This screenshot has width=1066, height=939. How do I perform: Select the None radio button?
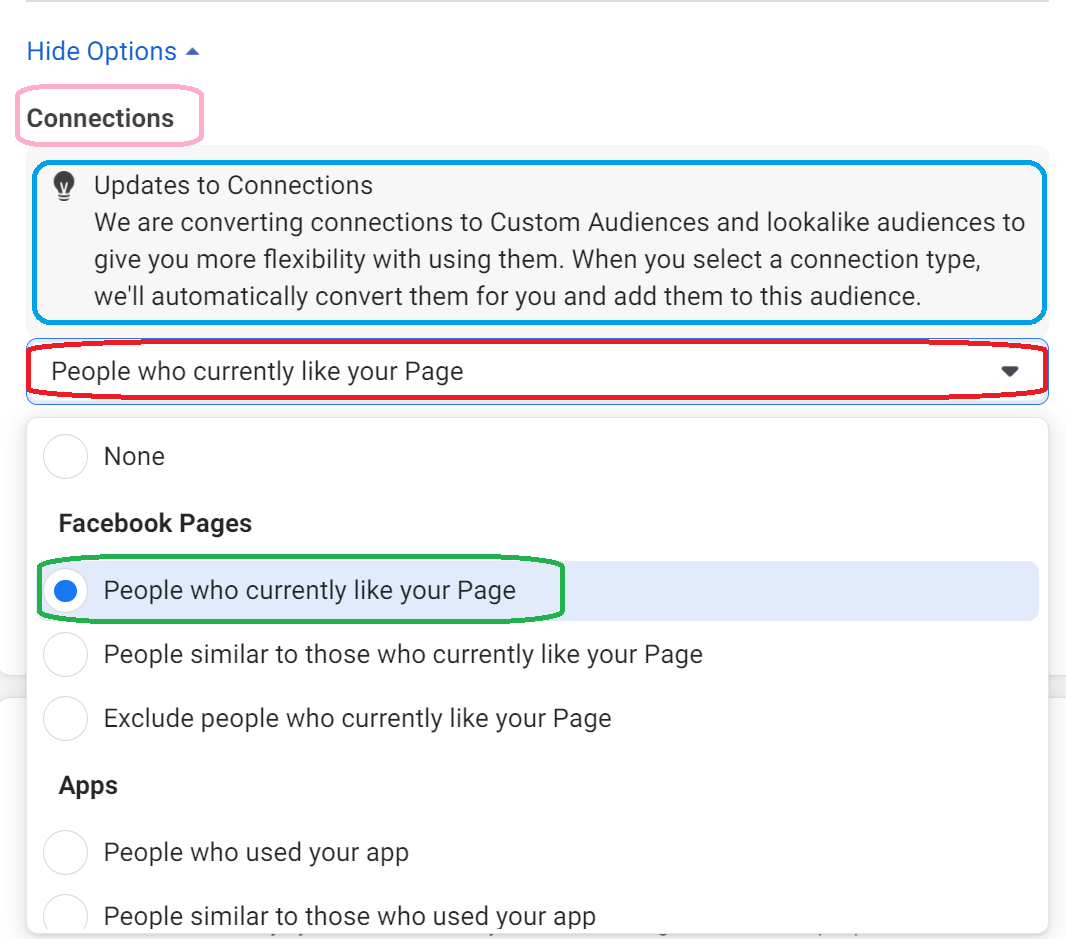click(x=66, y=457)
